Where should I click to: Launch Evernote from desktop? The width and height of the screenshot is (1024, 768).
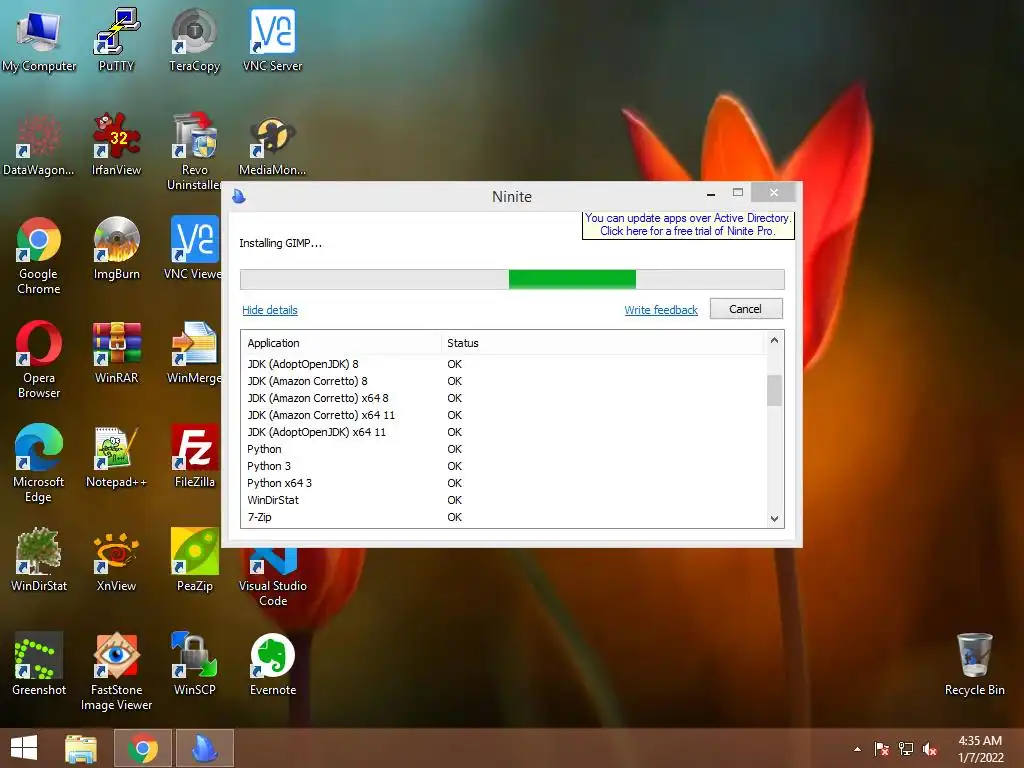pyautogui.click(x=272, y=664)
